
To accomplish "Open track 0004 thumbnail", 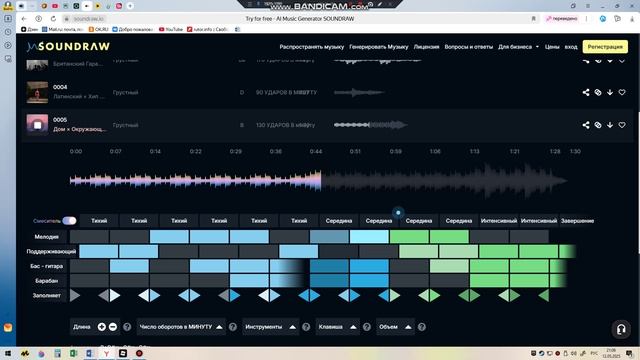I will tap(37, 92).
